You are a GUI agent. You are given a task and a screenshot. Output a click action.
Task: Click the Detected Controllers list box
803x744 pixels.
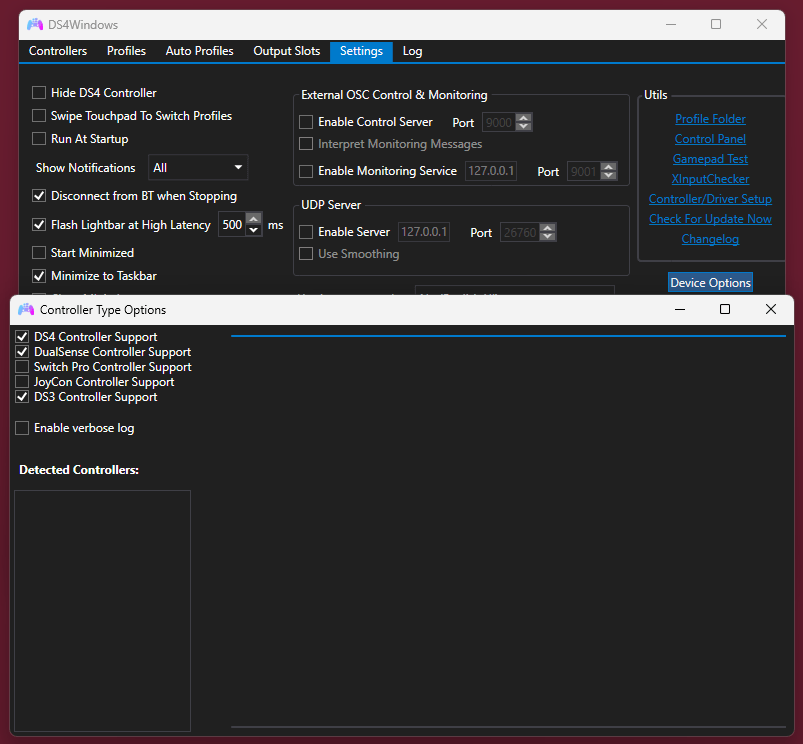102,610
